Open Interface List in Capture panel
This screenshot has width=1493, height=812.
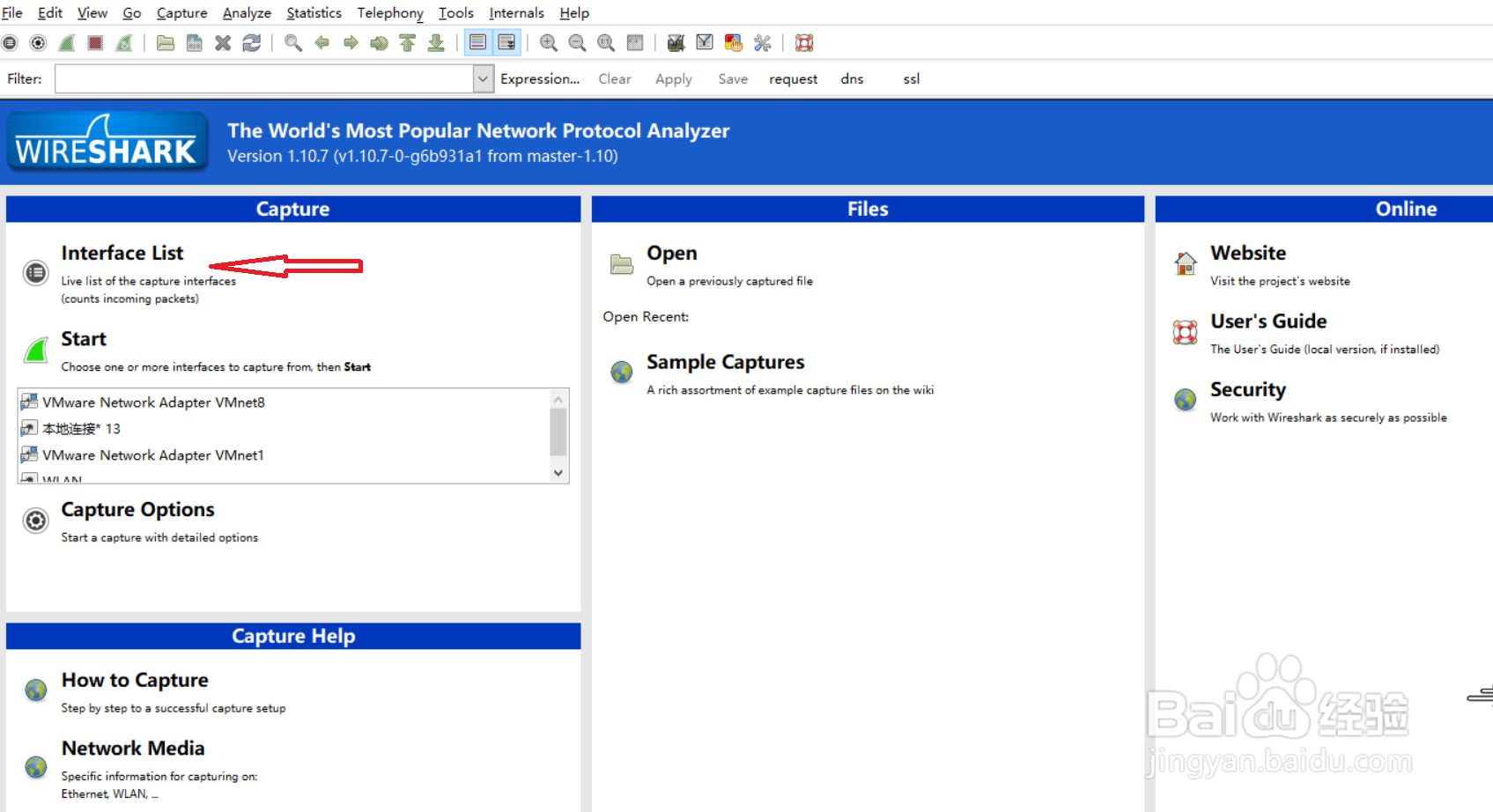pos(122,253)
